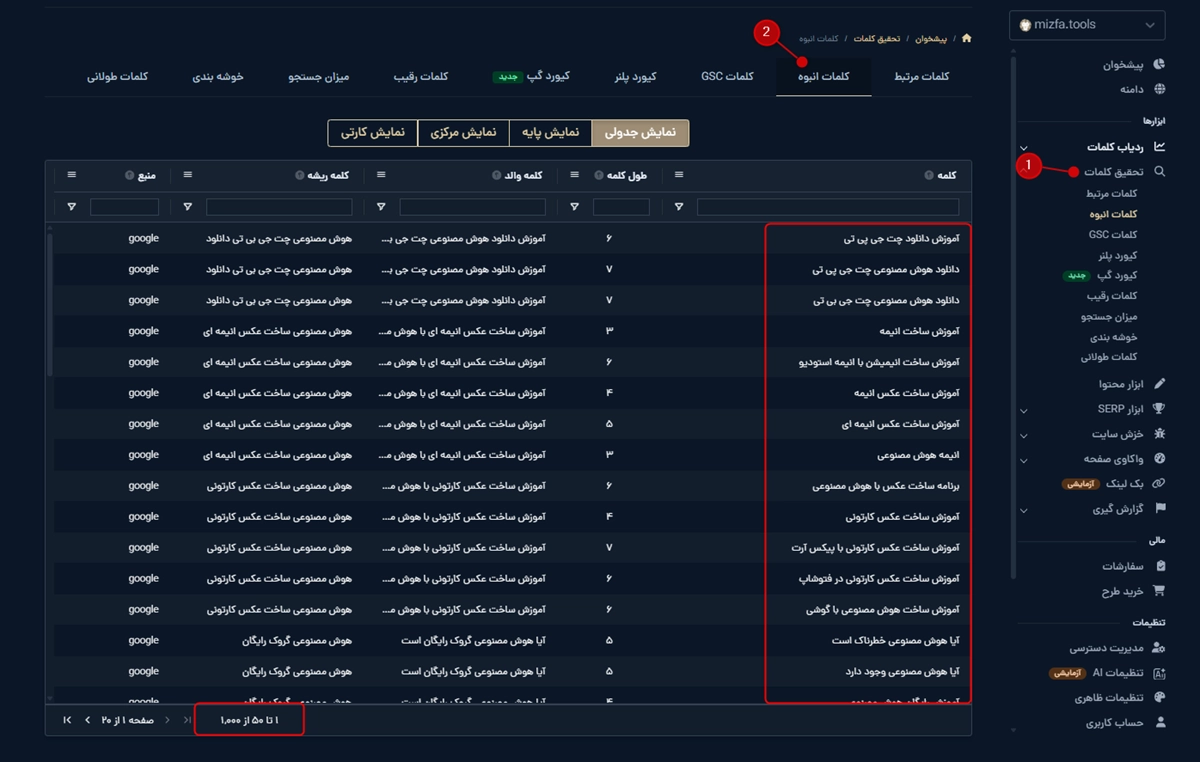Open the column menu icon for منبع
Screen dimensions: 1200x762
click(71, 175)
